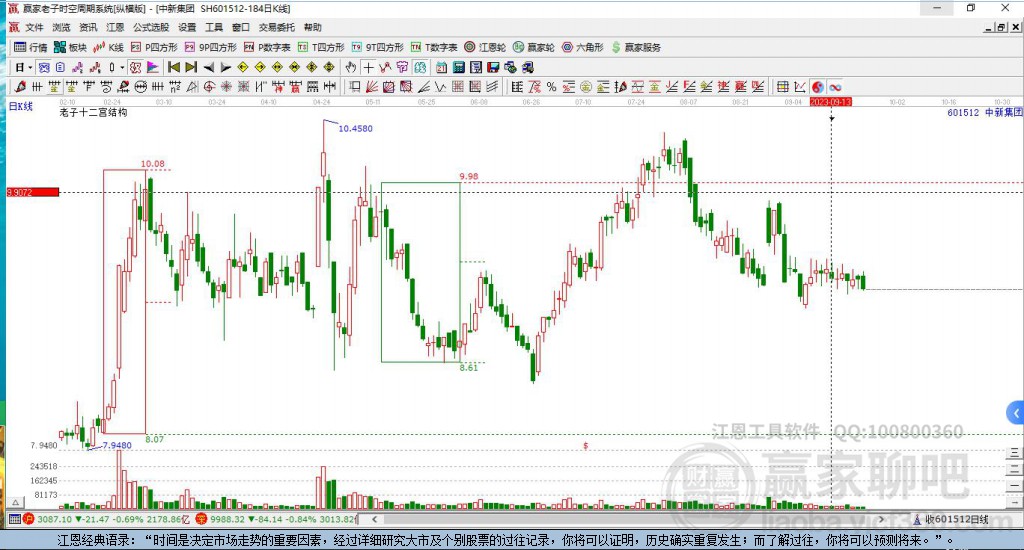
Task: Open the 帮助 menu
Action: pyautogui.click(x=313, y=27)
